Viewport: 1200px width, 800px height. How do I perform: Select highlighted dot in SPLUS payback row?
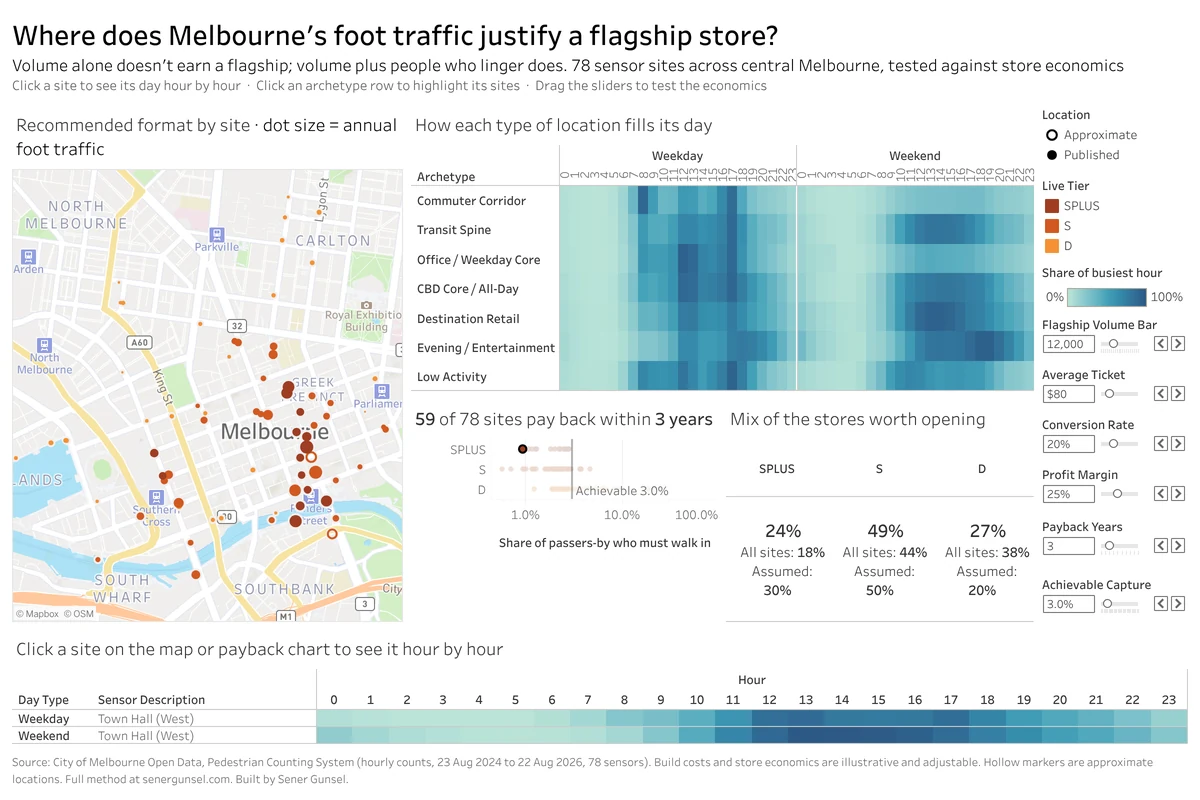pyautogui.click(x=523, y=450)
